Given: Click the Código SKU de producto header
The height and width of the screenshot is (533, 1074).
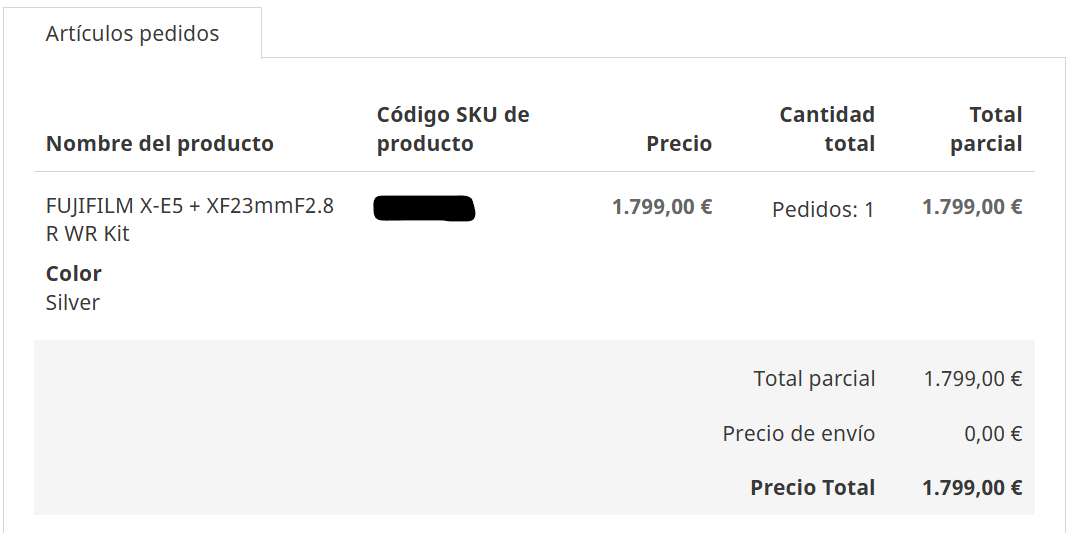Looking at the screenshot, I should (x=452, y=129).
